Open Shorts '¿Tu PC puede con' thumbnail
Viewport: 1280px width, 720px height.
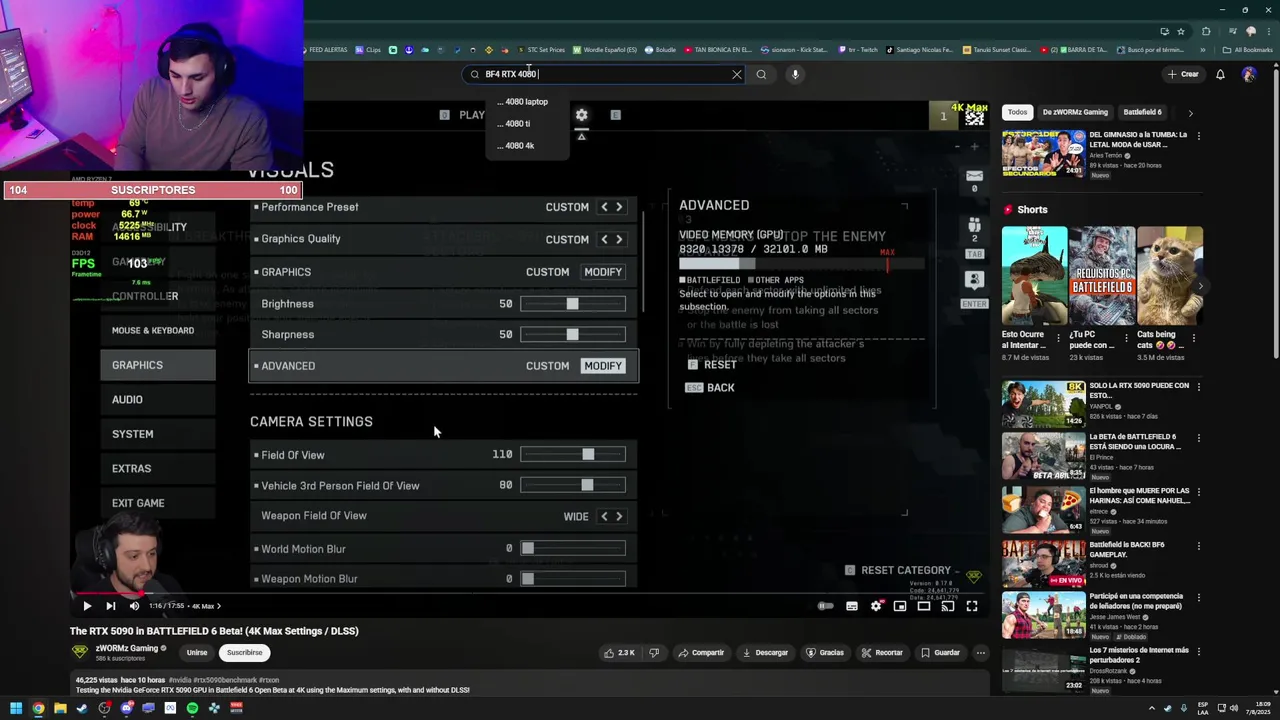point(1102,276)
